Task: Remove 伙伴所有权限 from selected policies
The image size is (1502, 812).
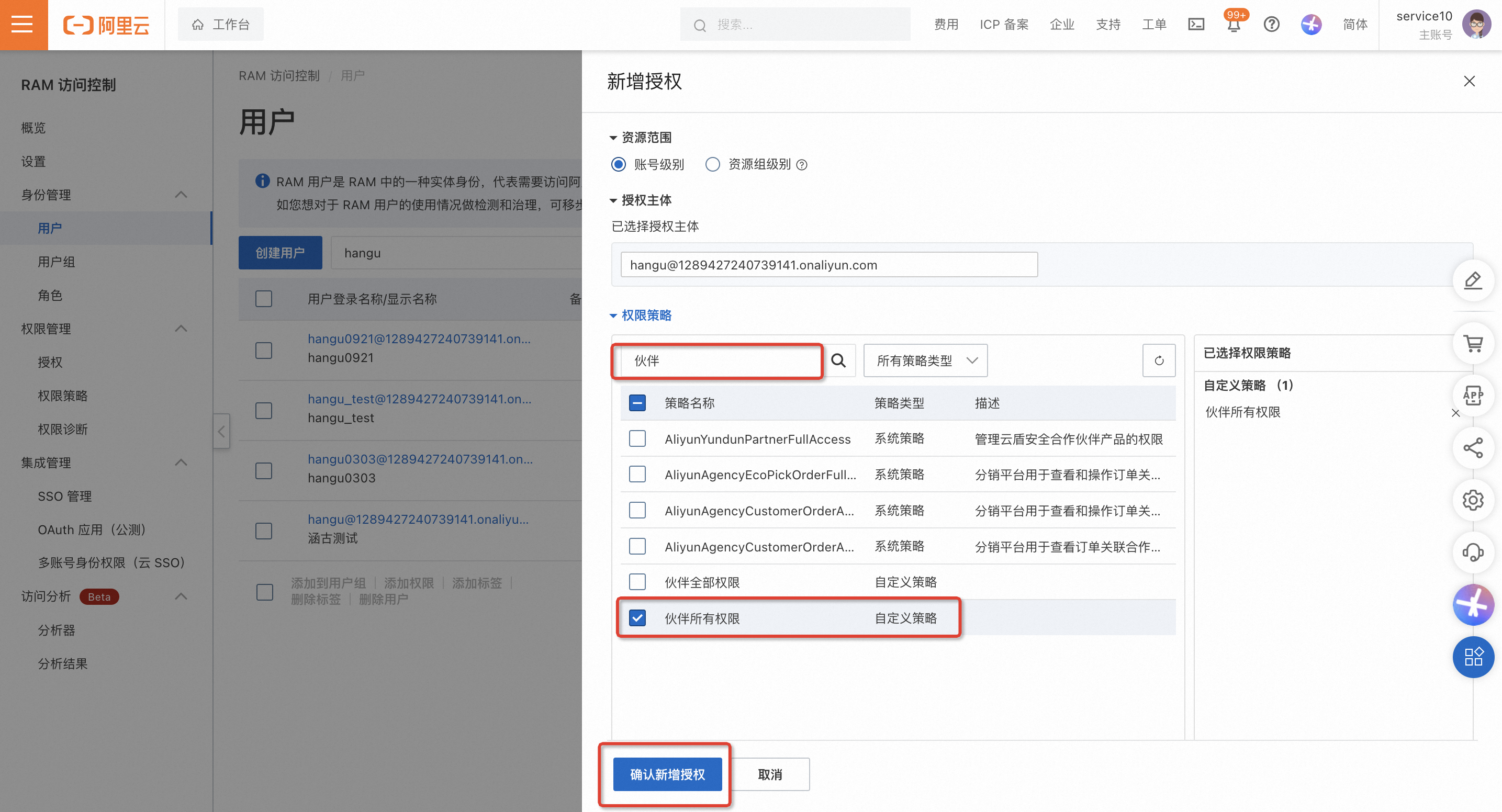Action: click(x=1455, y=413)
